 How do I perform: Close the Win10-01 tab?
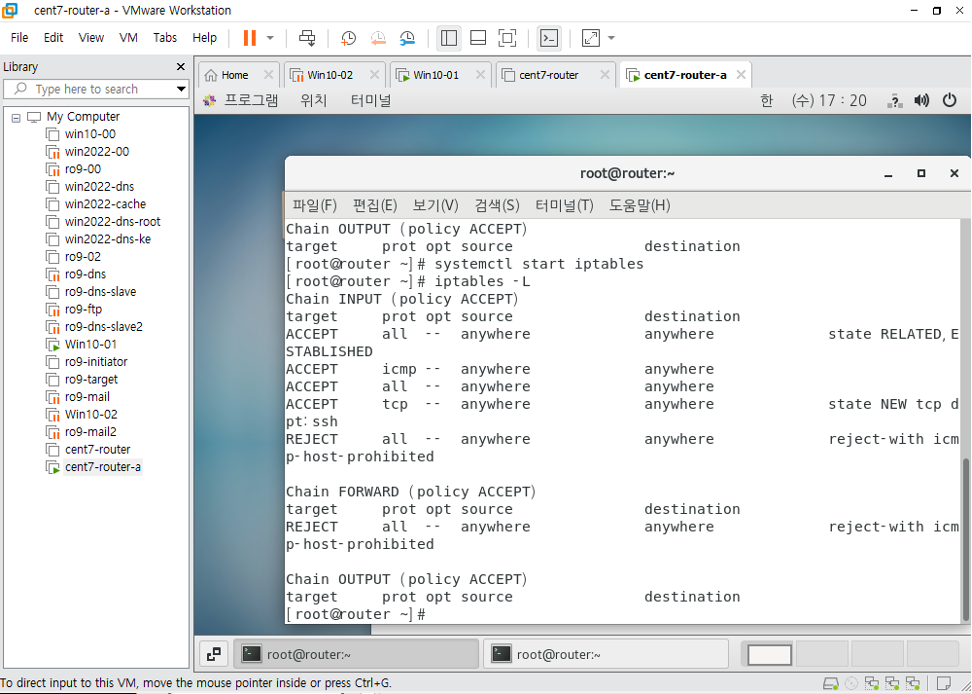[x=480, y=75]
